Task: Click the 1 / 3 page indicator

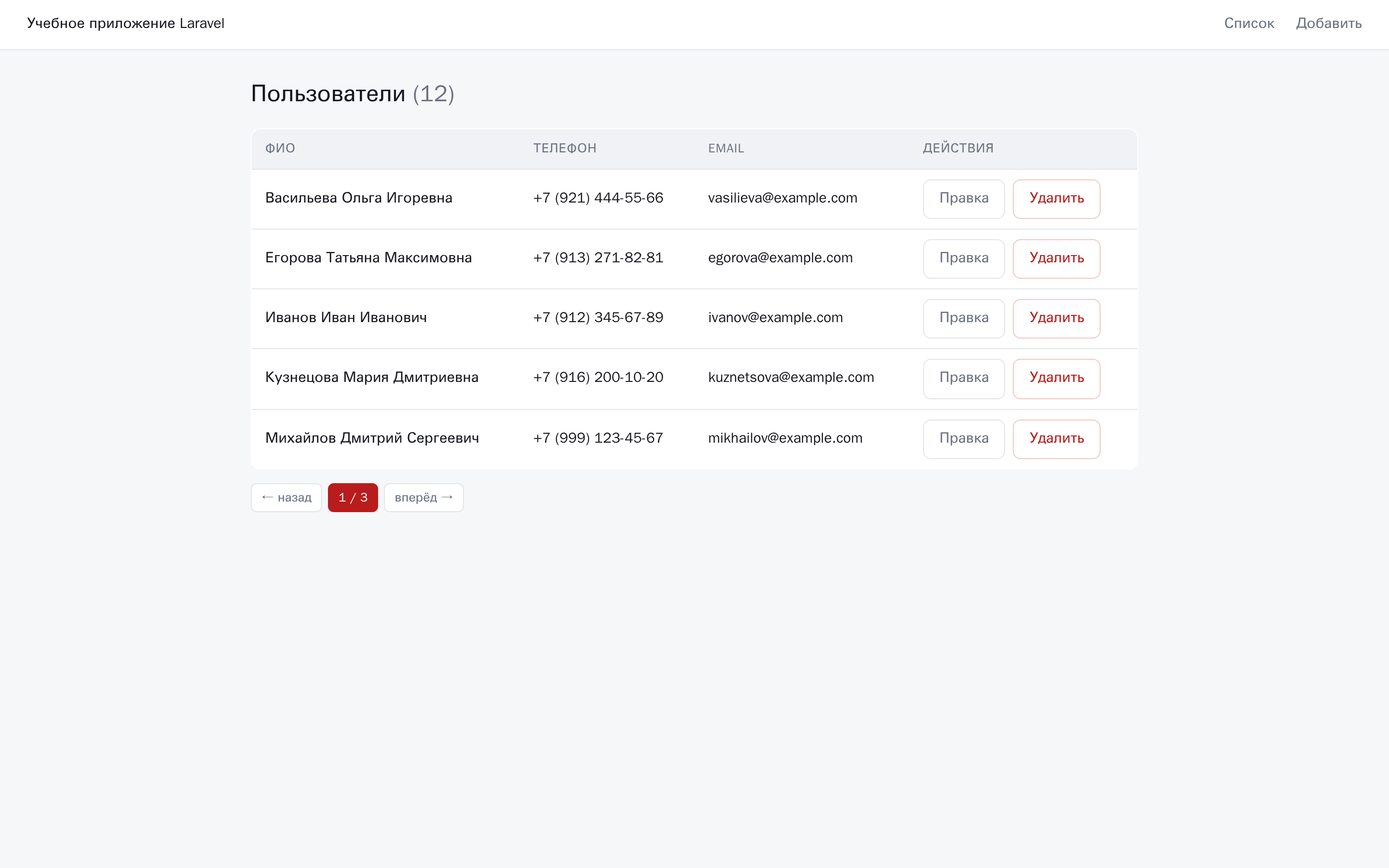Action: coord(353,497)
